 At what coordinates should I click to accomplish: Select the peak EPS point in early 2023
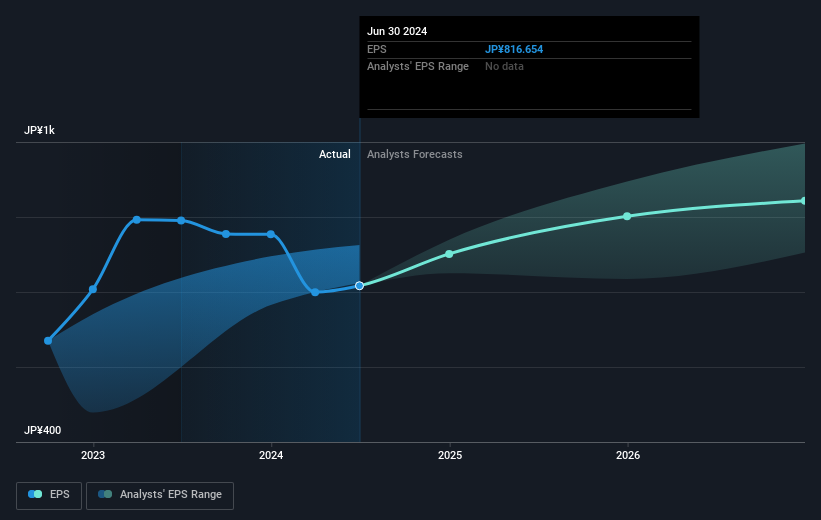point(137,220)
